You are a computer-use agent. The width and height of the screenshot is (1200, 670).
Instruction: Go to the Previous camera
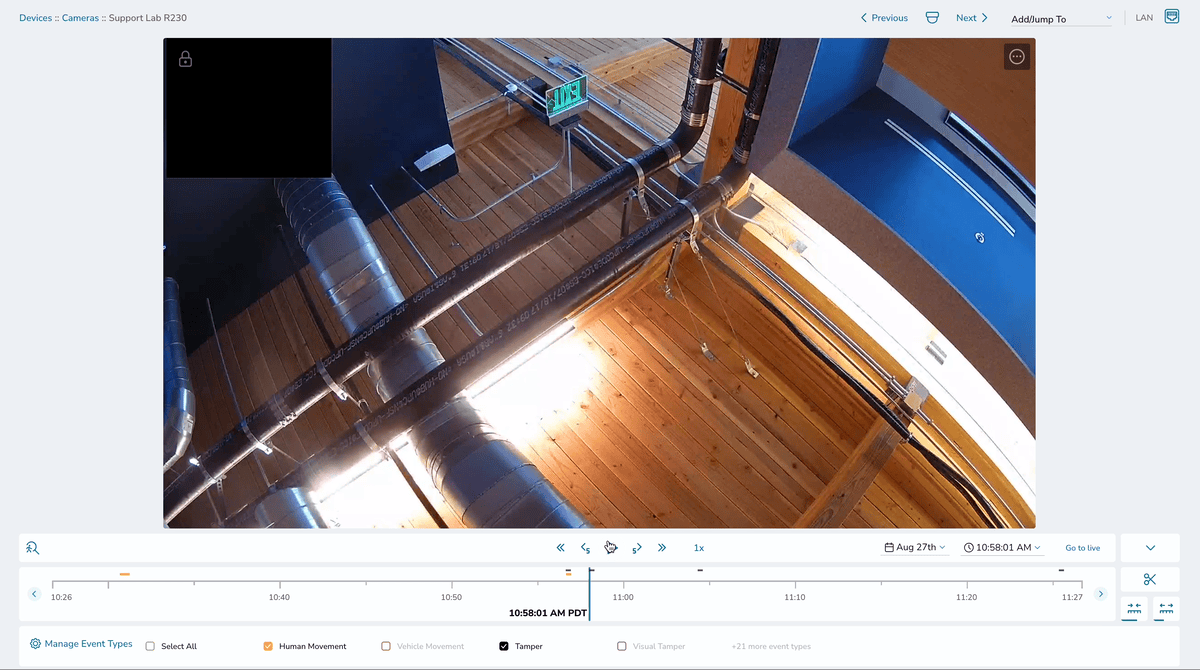[884, 18]
